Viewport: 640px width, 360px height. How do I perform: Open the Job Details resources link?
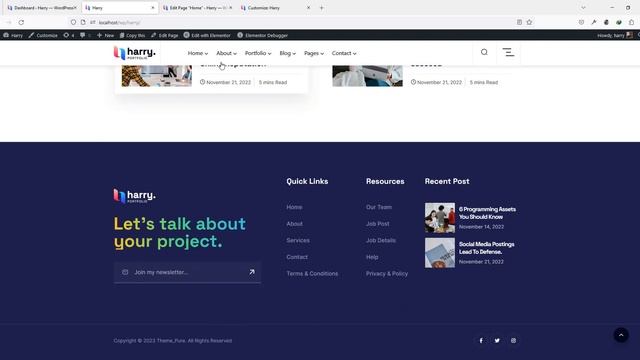[381, 240]
